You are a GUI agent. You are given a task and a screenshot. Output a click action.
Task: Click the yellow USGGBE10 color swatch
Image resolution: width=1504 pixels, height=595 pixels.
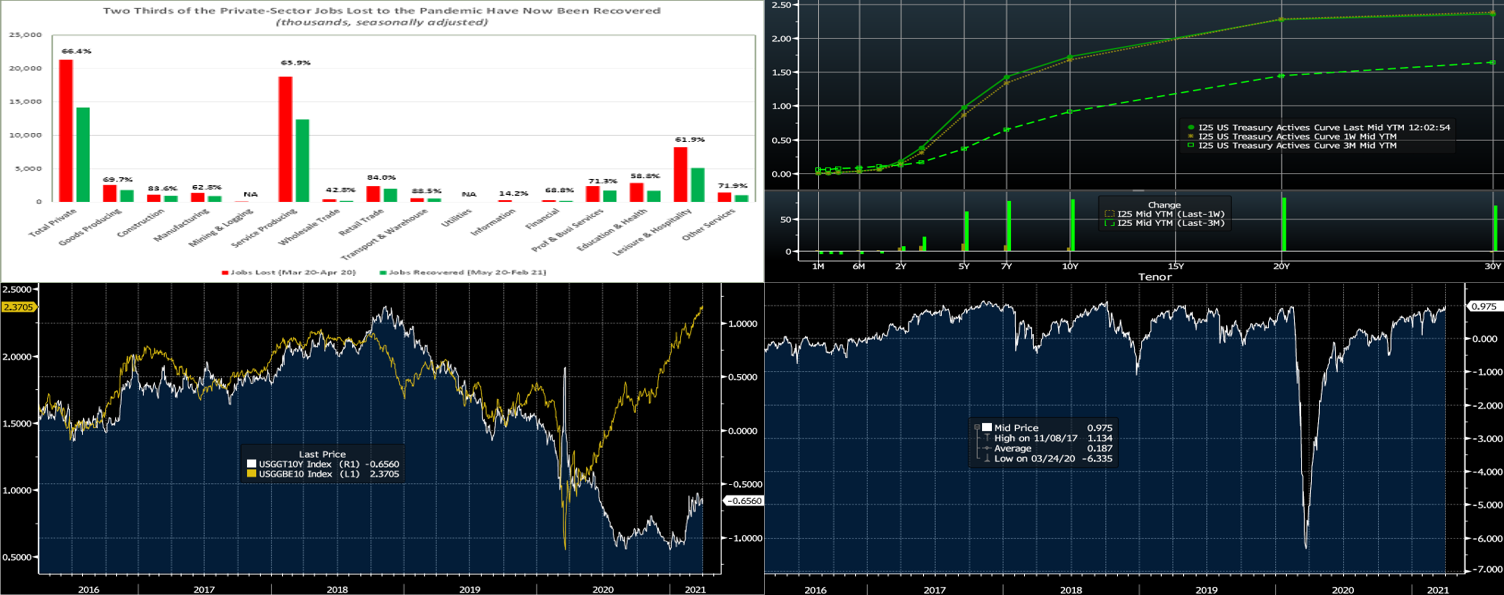tap(252, 473)
